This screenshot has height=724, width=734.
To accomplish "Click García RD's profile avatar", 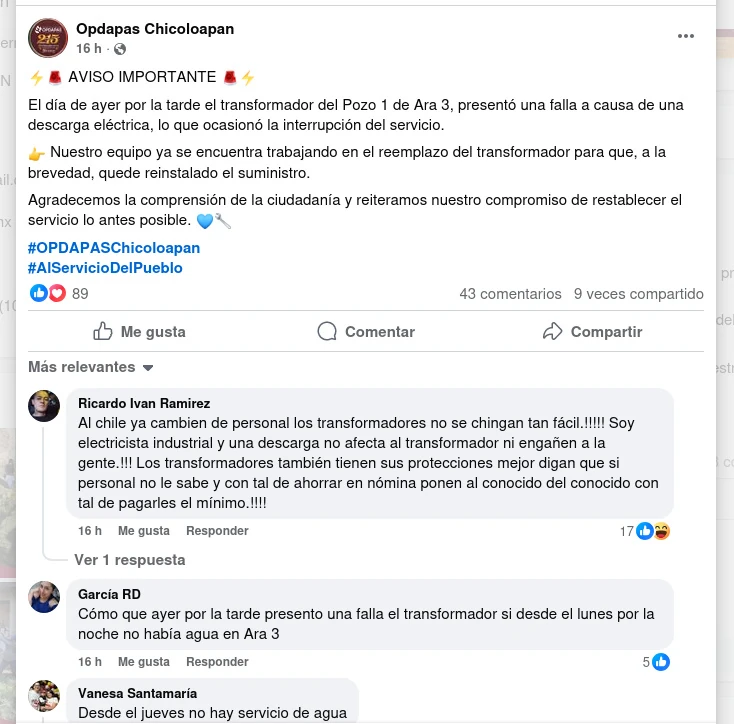I will [44, 597].
